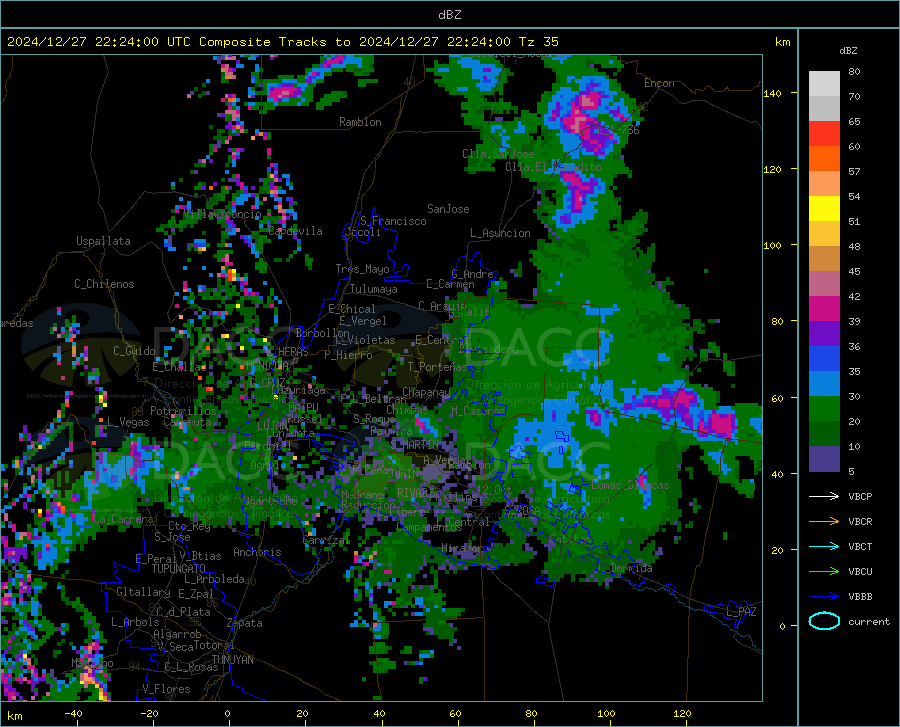The image size is (900, 727).
Task: Click the TUPUNGATO map label
Action: click(179, 569)
